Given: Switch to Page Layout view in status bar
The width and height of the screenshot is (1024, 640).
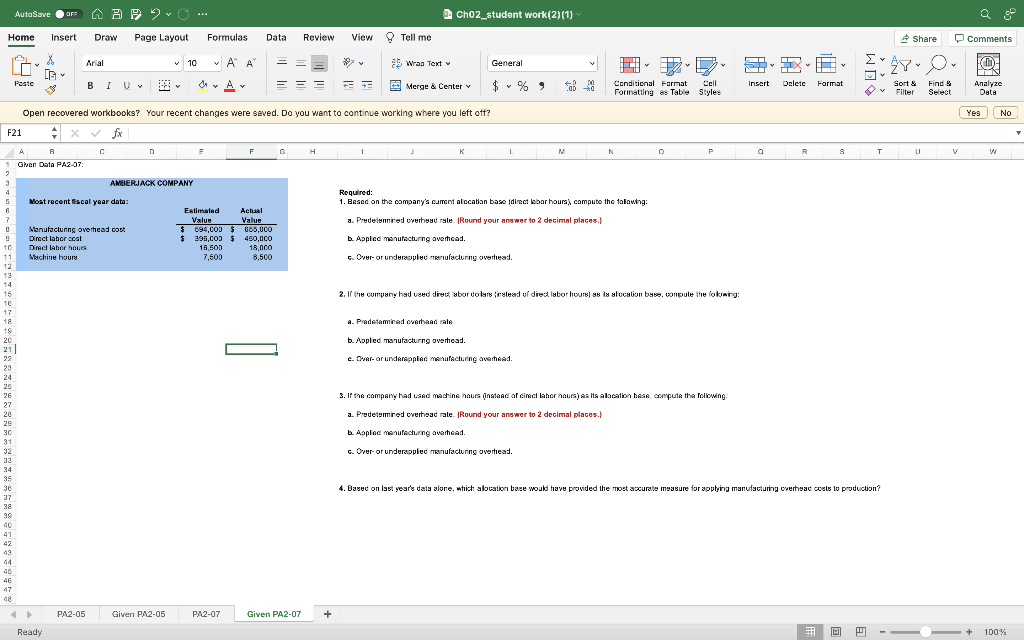Looking at the screenshot, I should (836, 632).
